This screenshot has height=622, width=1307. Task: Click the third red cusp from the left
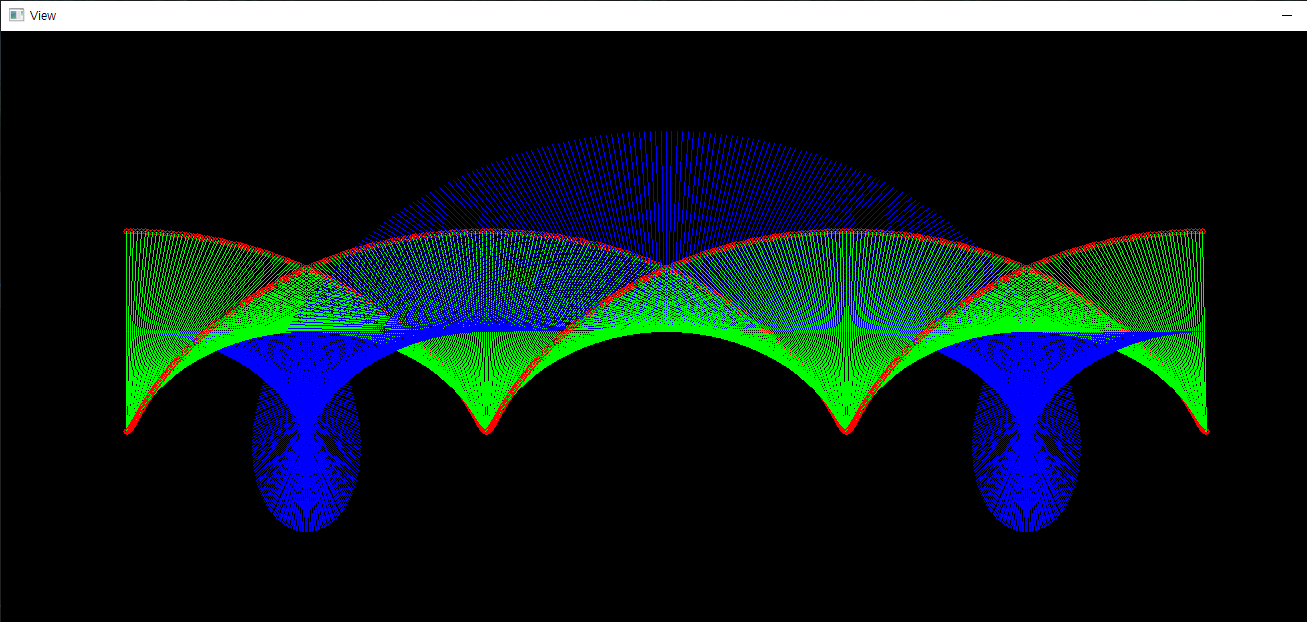click(x=846, y=432)
